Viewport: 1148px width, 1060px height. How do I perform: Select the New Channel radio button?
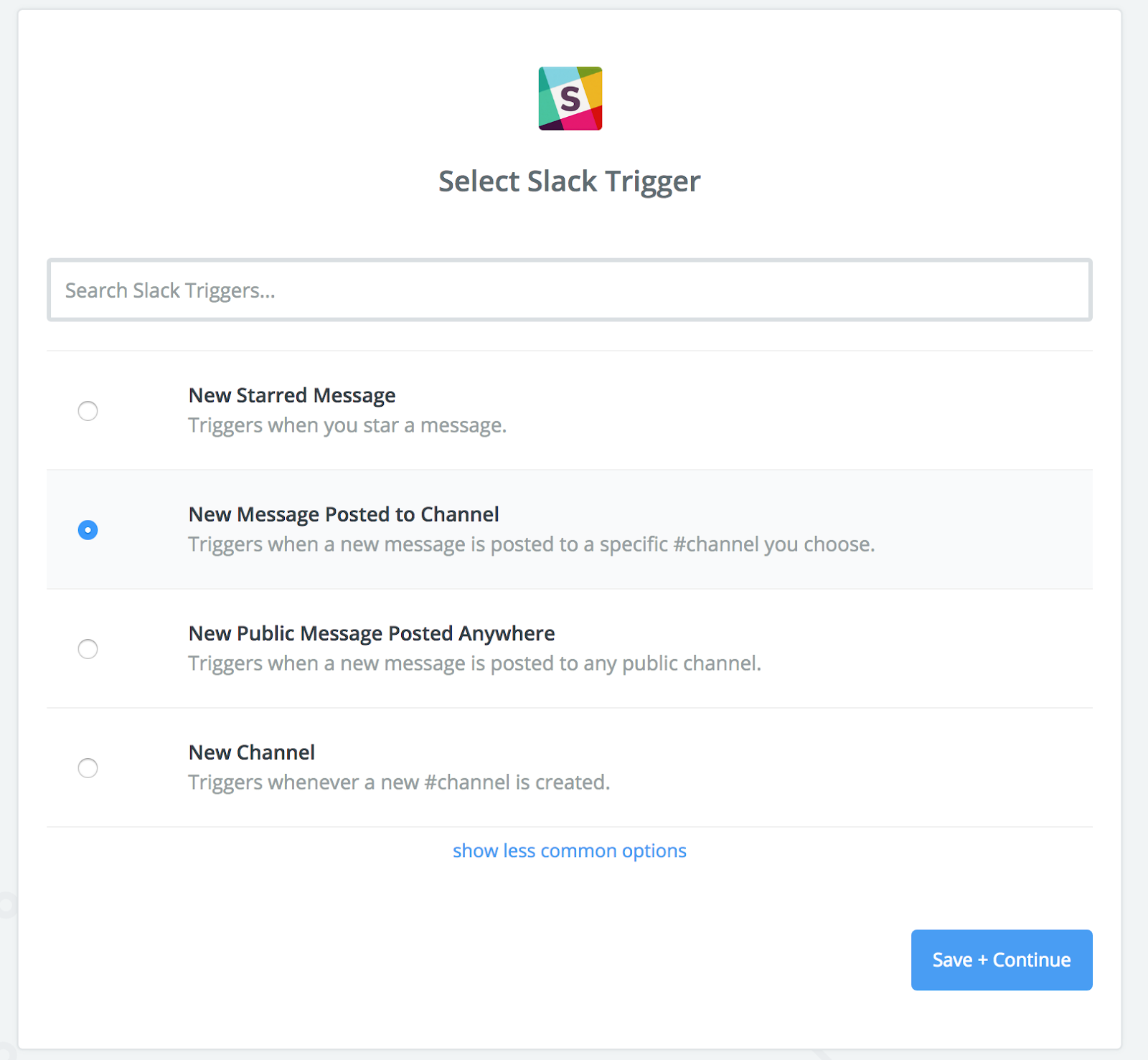click(88, 768)
